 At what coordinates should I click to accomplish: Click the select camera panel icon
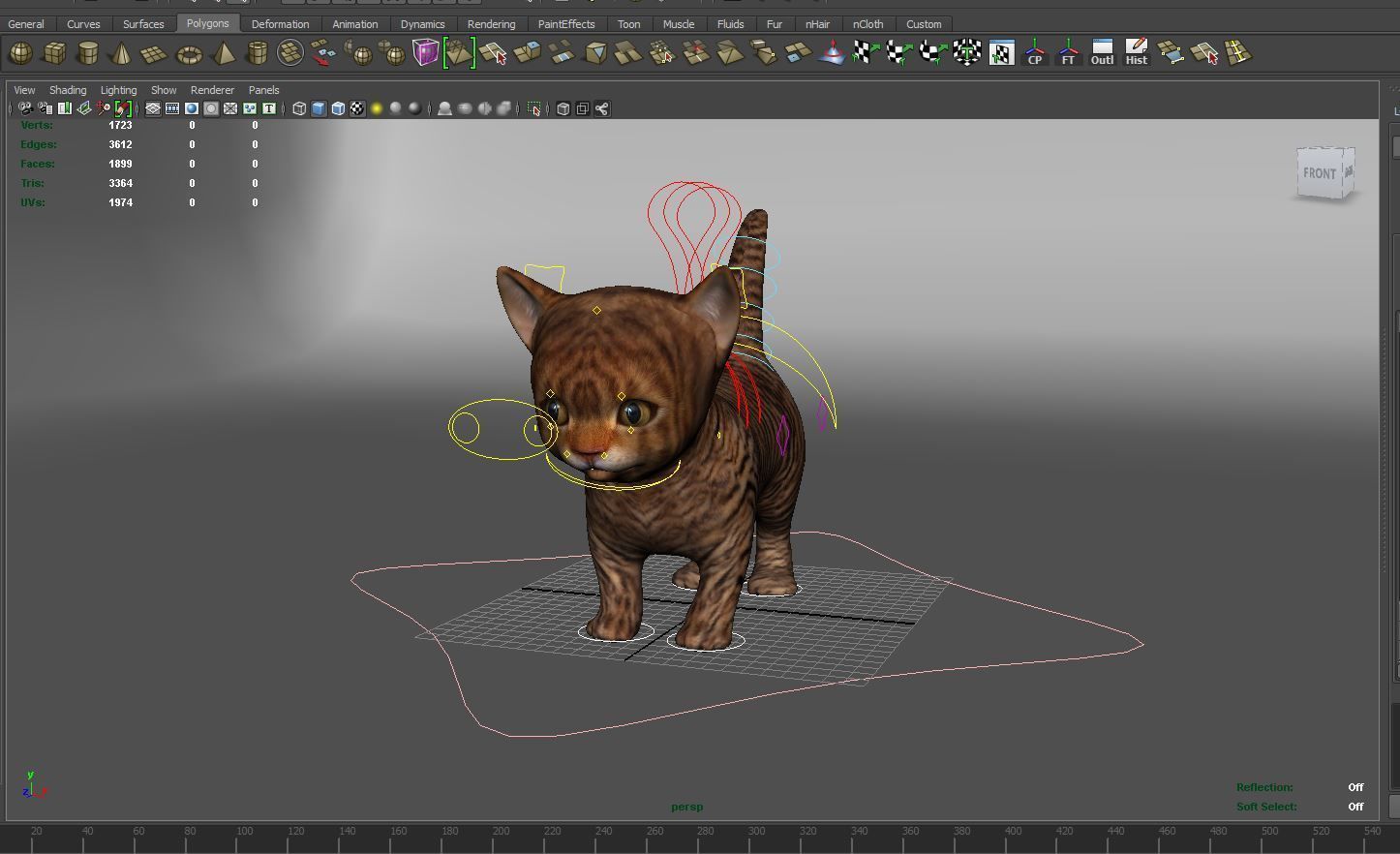(25, 108)
